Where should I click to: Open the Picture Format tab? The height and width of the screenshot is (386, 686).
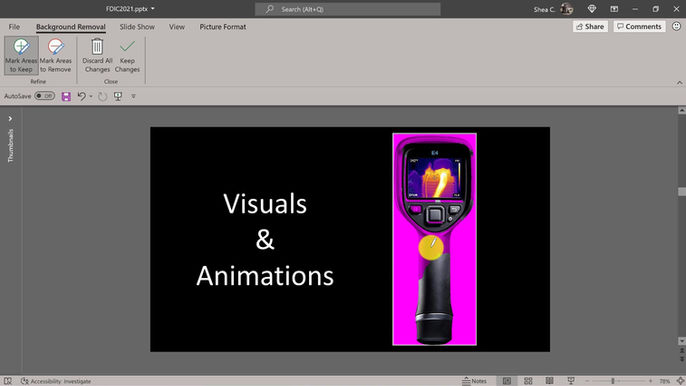[223, 27]
